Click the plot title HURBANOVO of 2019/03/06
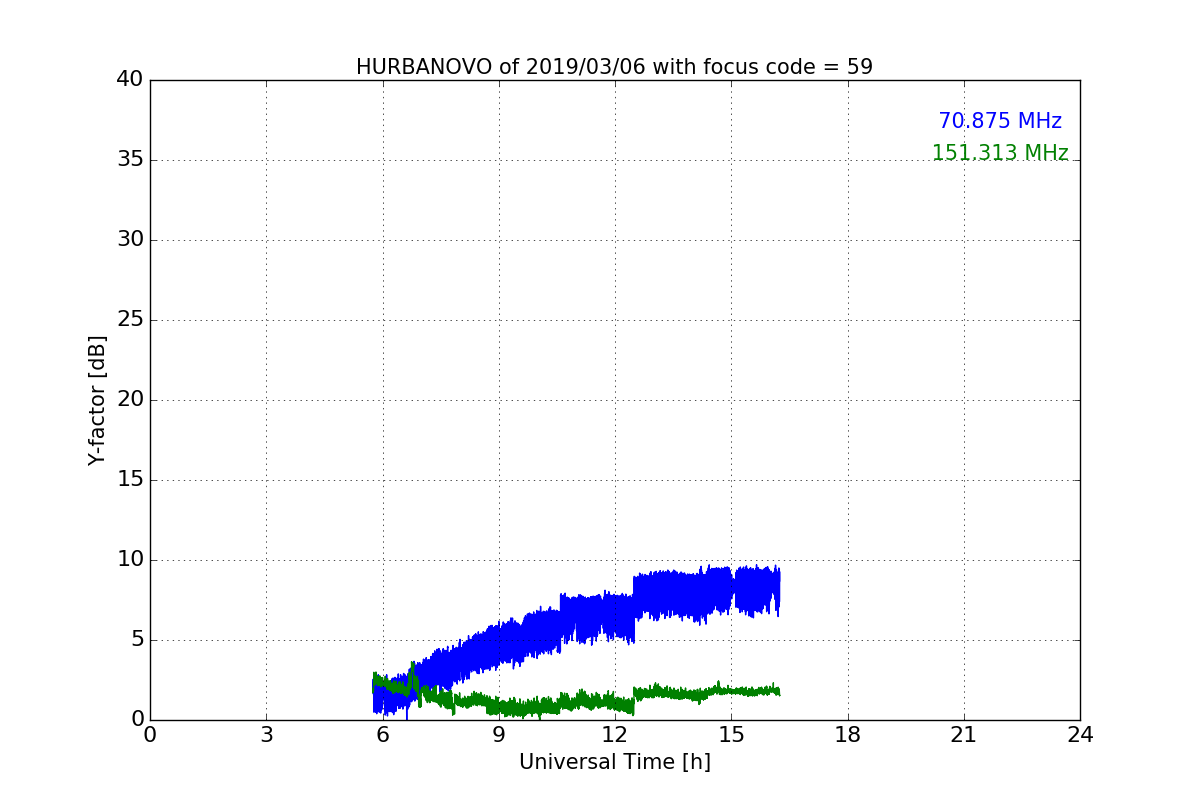The image size is (1200, 800). [x=614, y=67]
